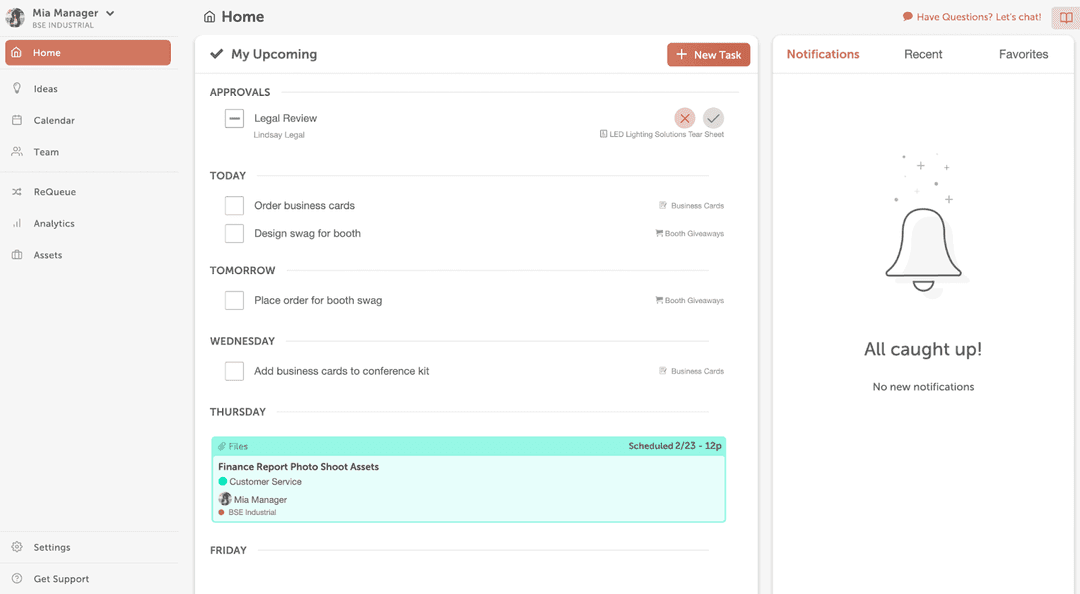
Task: Open the Finance Report Photo Shoot Assets card
Action: click(x=298, y=466)
